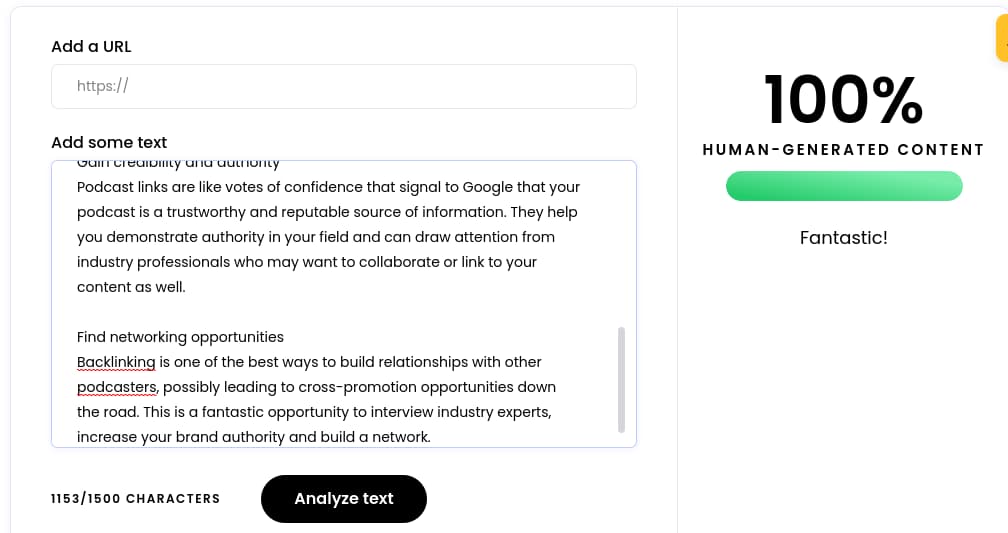
Task: Click the partially hidden Gain credibility line
Action: 178,164
